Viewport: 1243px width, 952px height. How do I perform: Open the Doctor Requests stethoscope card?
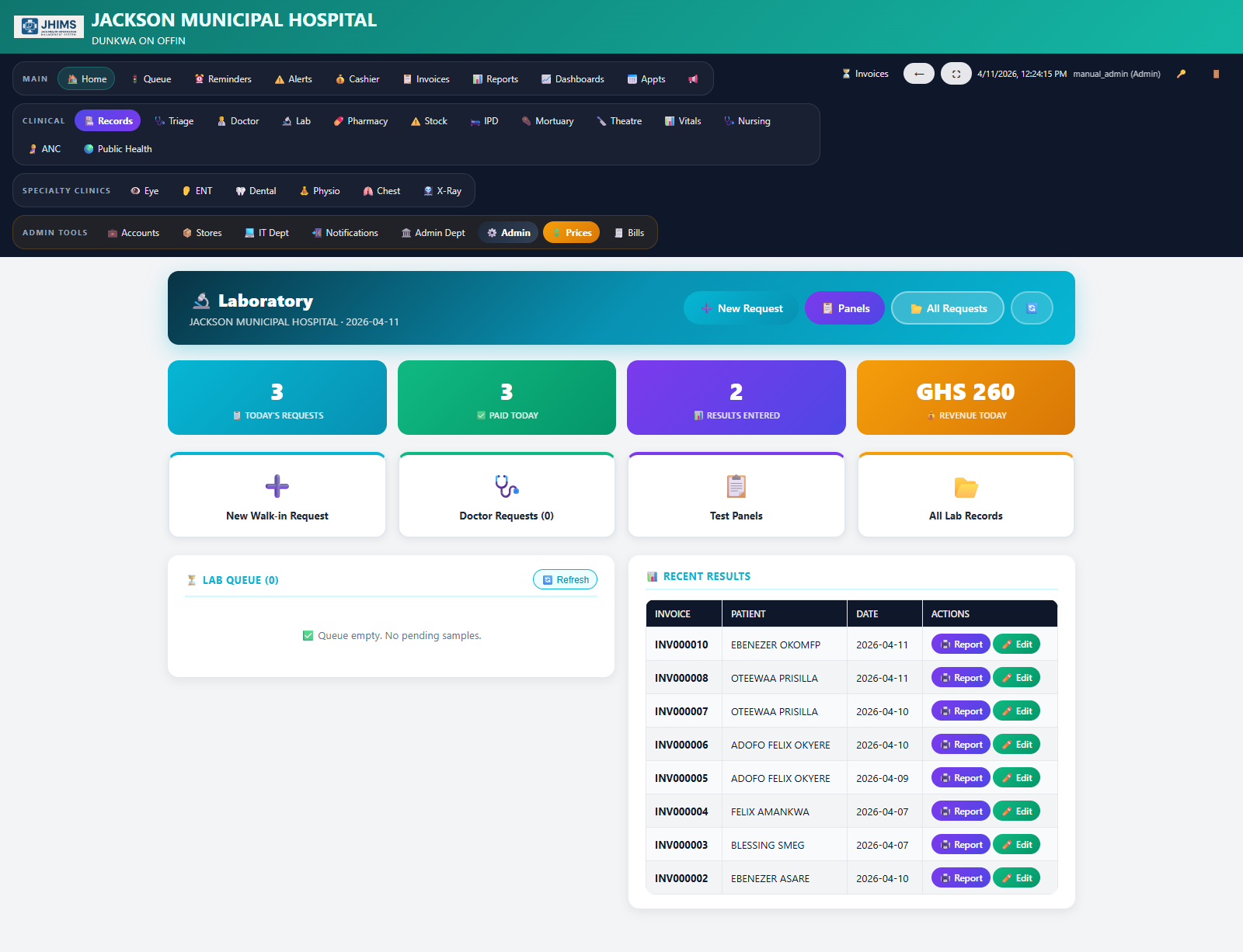coord(506,495)
